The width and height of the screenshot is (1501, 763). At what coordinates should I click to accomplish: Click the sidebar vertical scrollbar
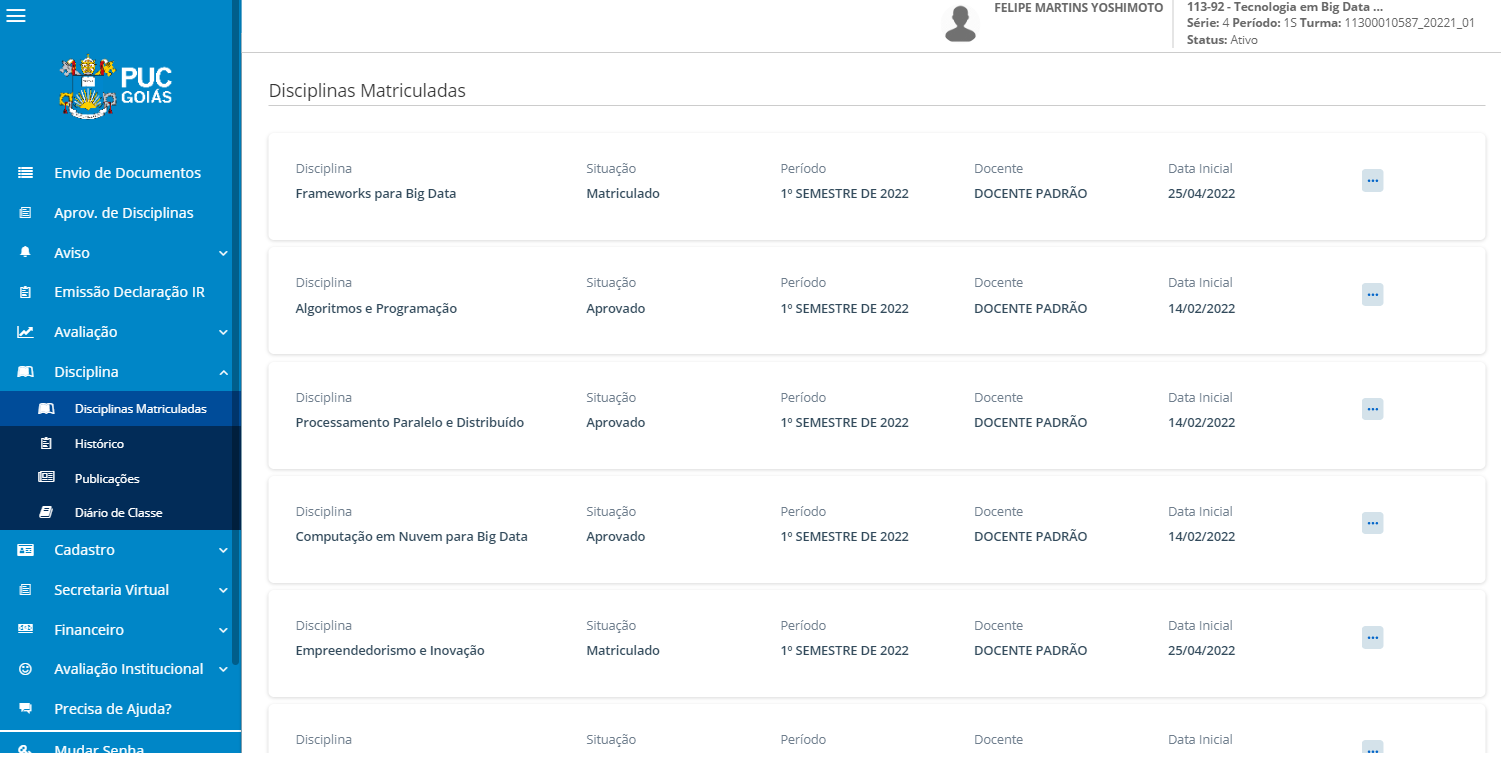tap(236, 330)
